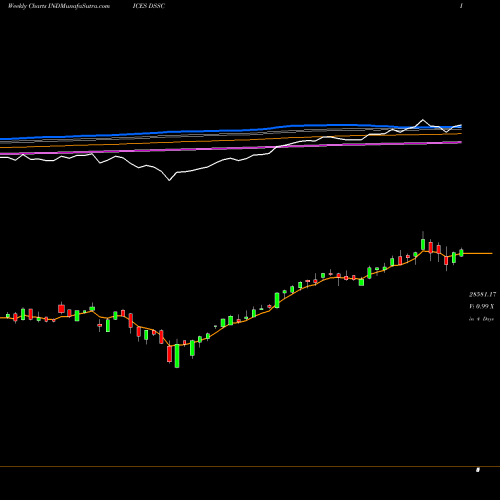Click the price value '28581.17'
500x500 pixels.
coord(482,295)
